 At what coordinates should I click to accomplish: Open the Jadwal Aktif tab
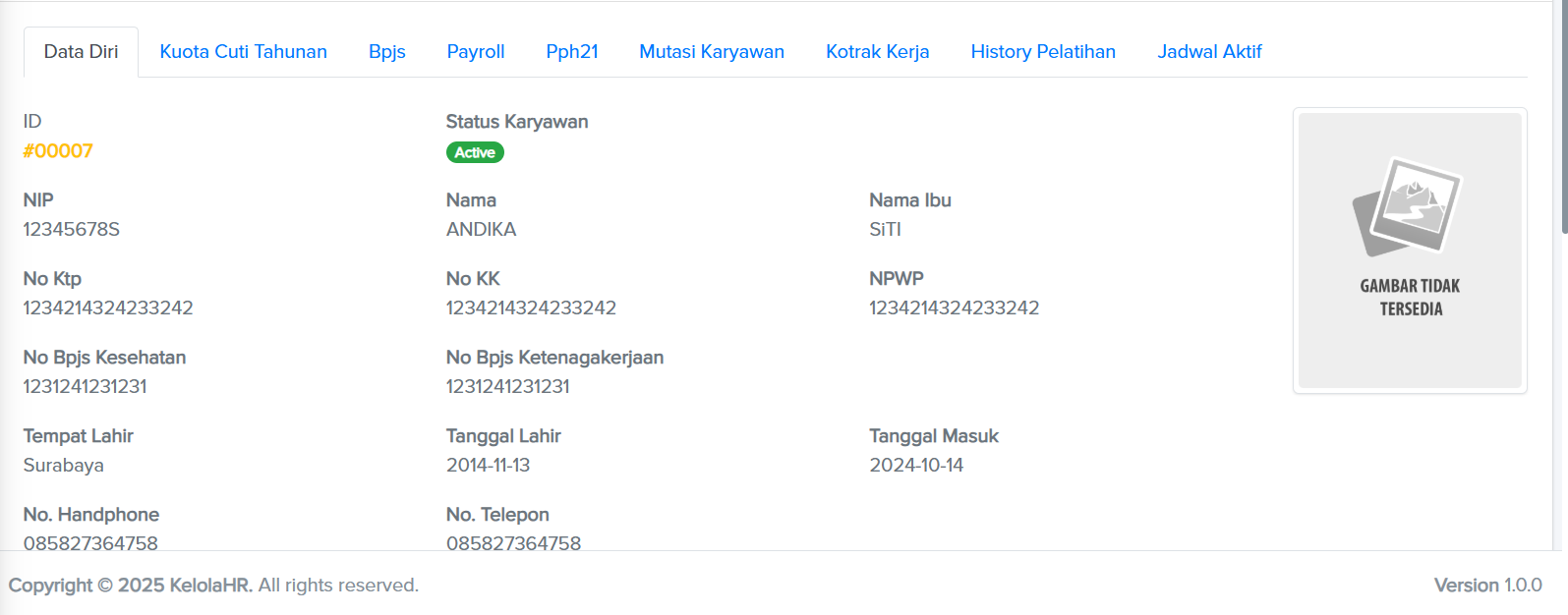pyautogui.click(x=1208, y=52)
